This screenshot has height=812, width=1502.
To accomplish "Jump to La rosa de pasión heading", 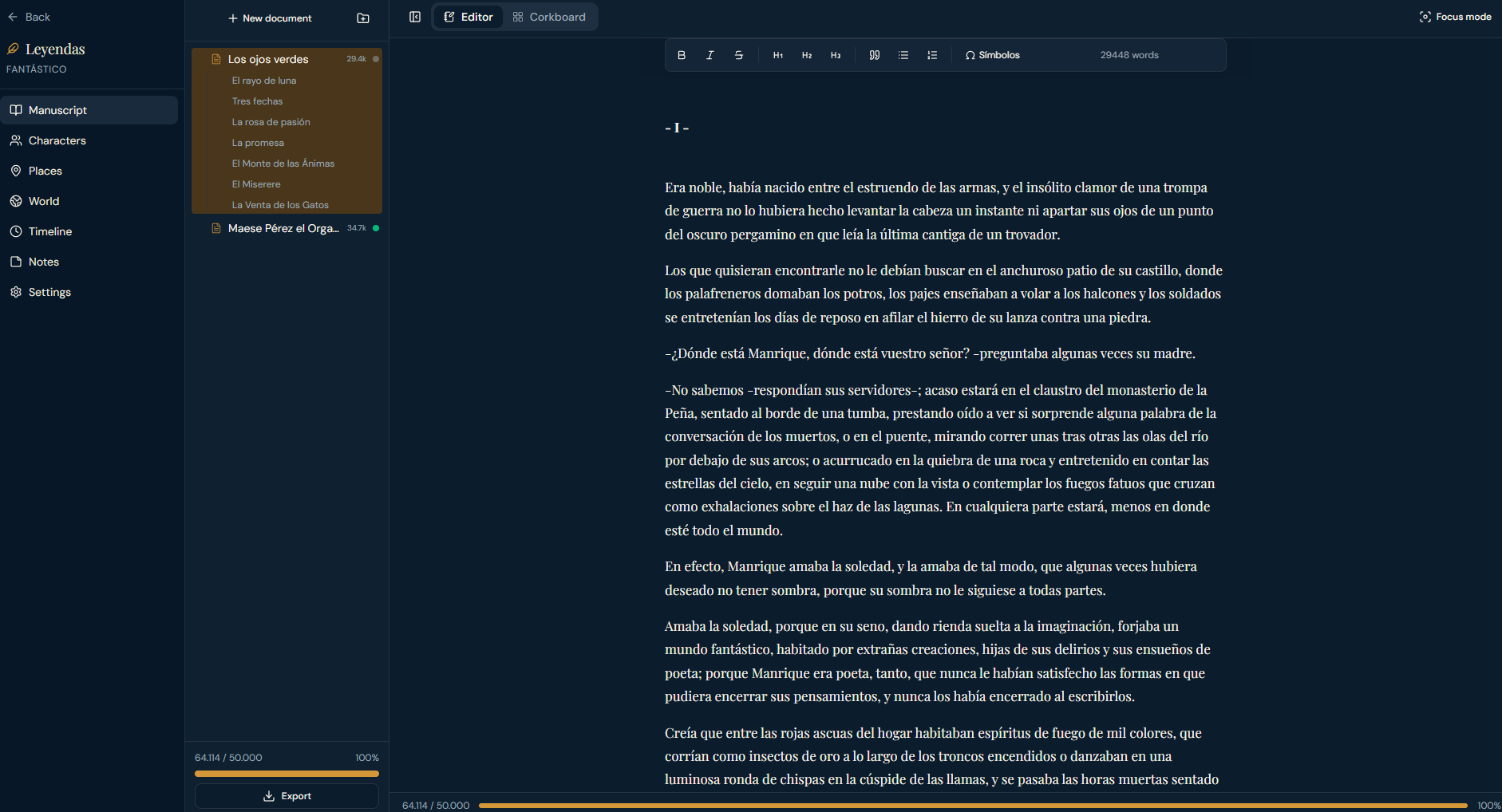I will click(x=271, y=122).
